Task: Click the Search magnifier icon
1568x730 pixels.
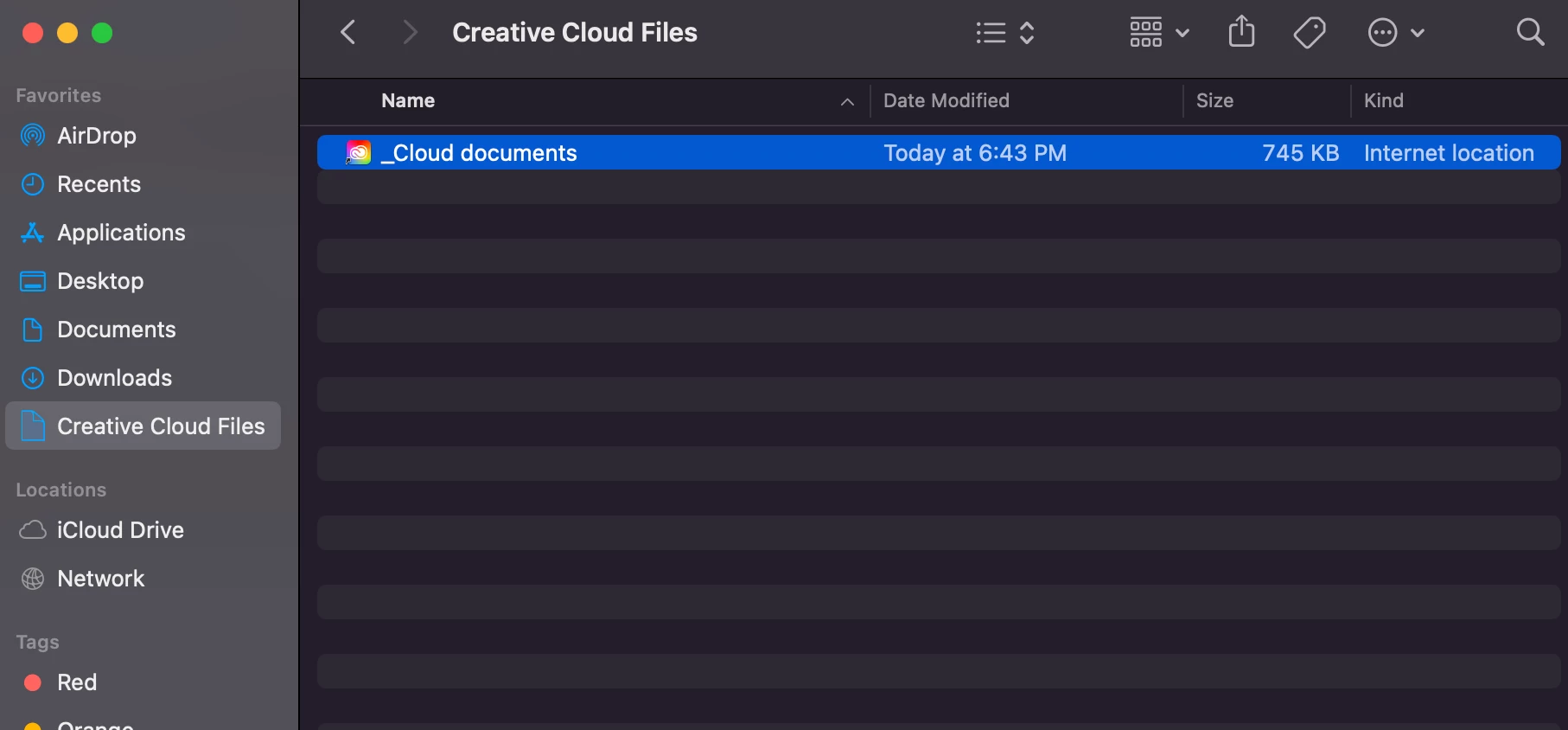Action: (x=1530, y=33)
